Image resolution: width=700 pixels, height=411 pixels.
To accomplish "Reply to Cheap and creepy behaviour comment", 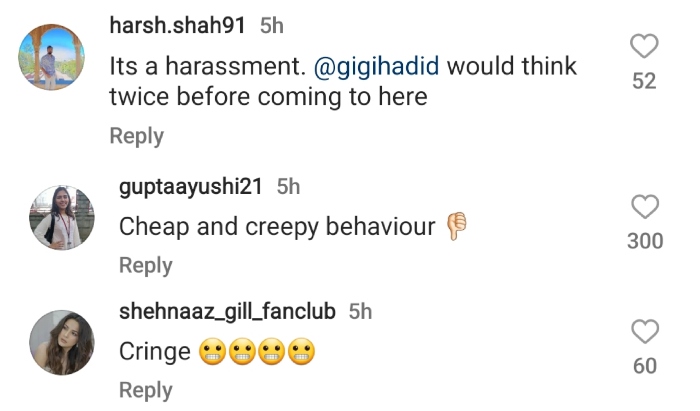I will point(146,265).
